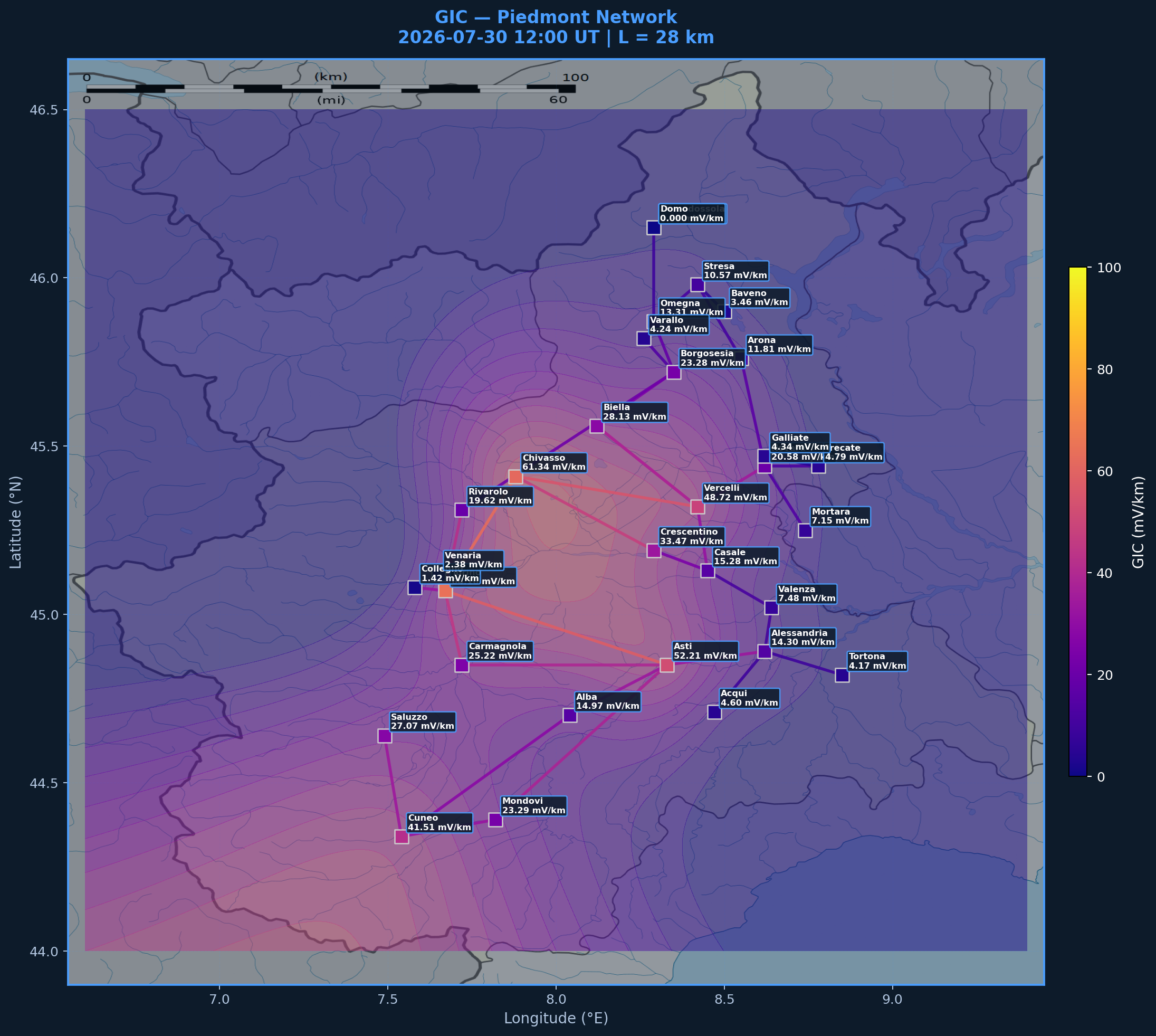Click the Cuneo 41.51 mV/km label
The image size is (1156, 1036).
tap(440, 823)
